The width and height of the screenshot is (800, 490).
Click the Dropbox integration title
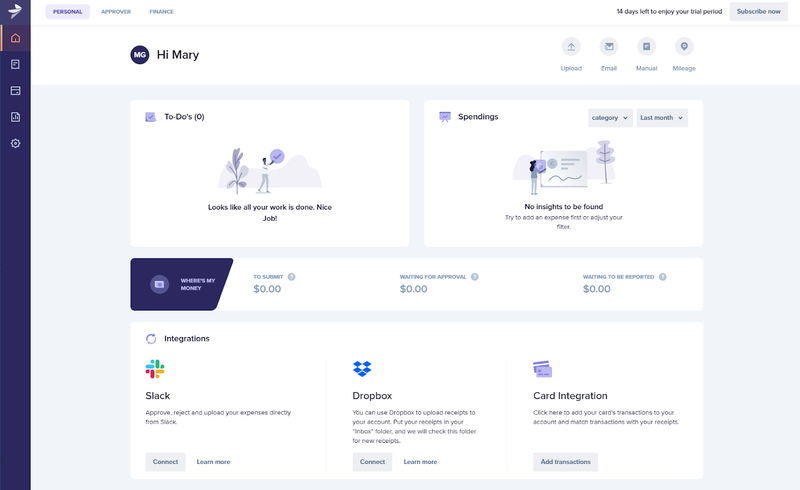point(372,396)
